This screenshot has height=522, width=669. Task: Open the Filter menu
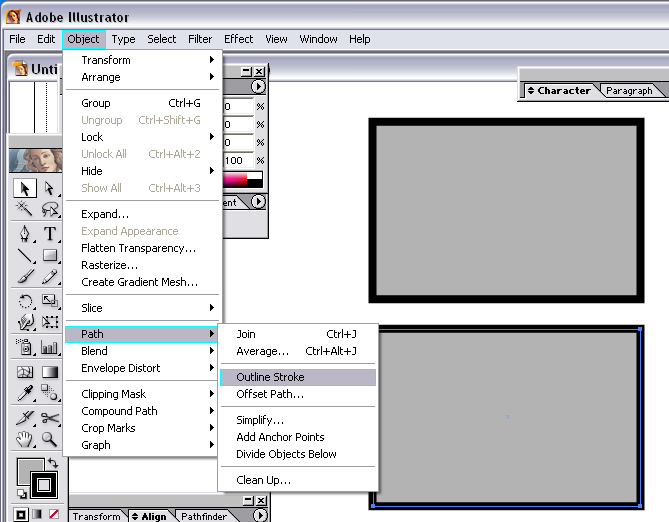200,39
